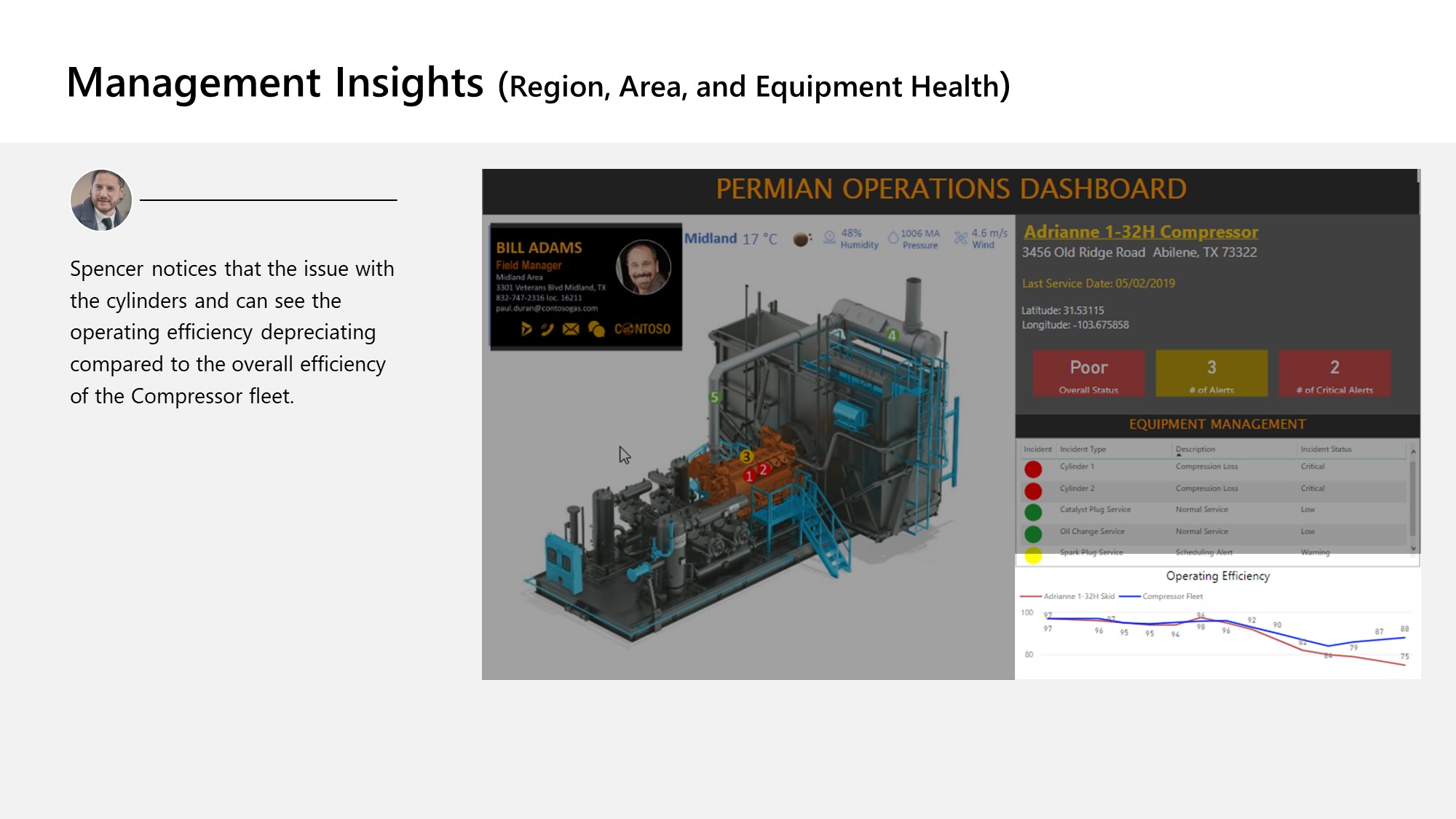Click the red marker 2 on compressor engine
The width and height of the screenshot is (1456, 819).
(x=763, y=470)
